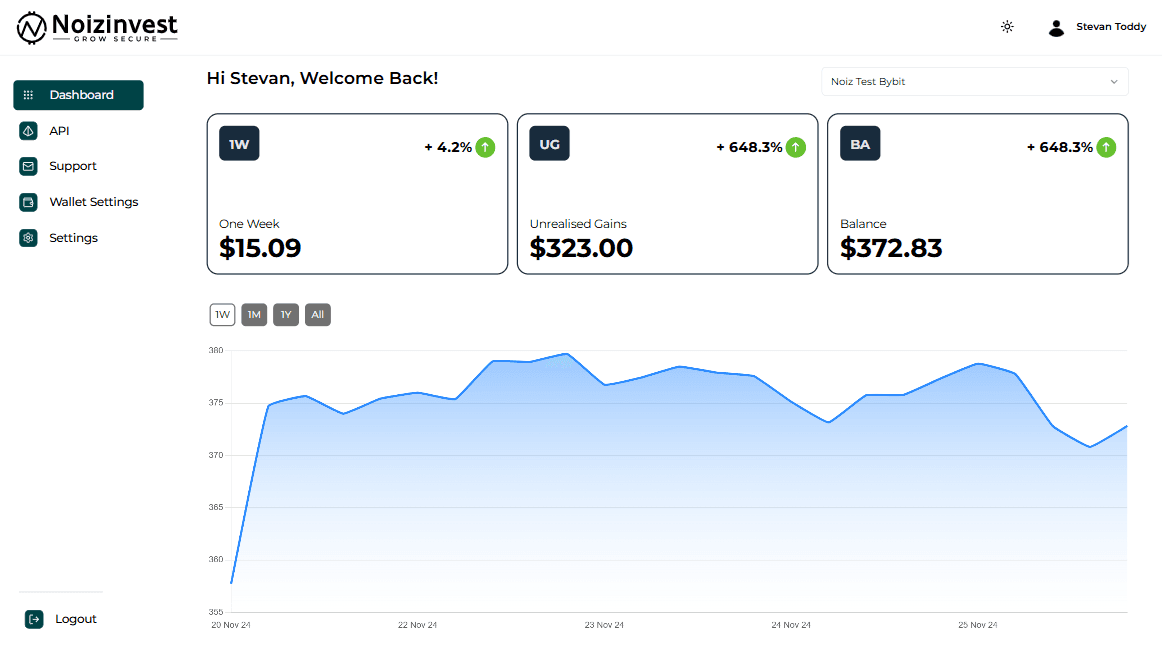Show All time chart range
Image resolution: width=1162 pixels, height=650 pixels.
(317, 315)
